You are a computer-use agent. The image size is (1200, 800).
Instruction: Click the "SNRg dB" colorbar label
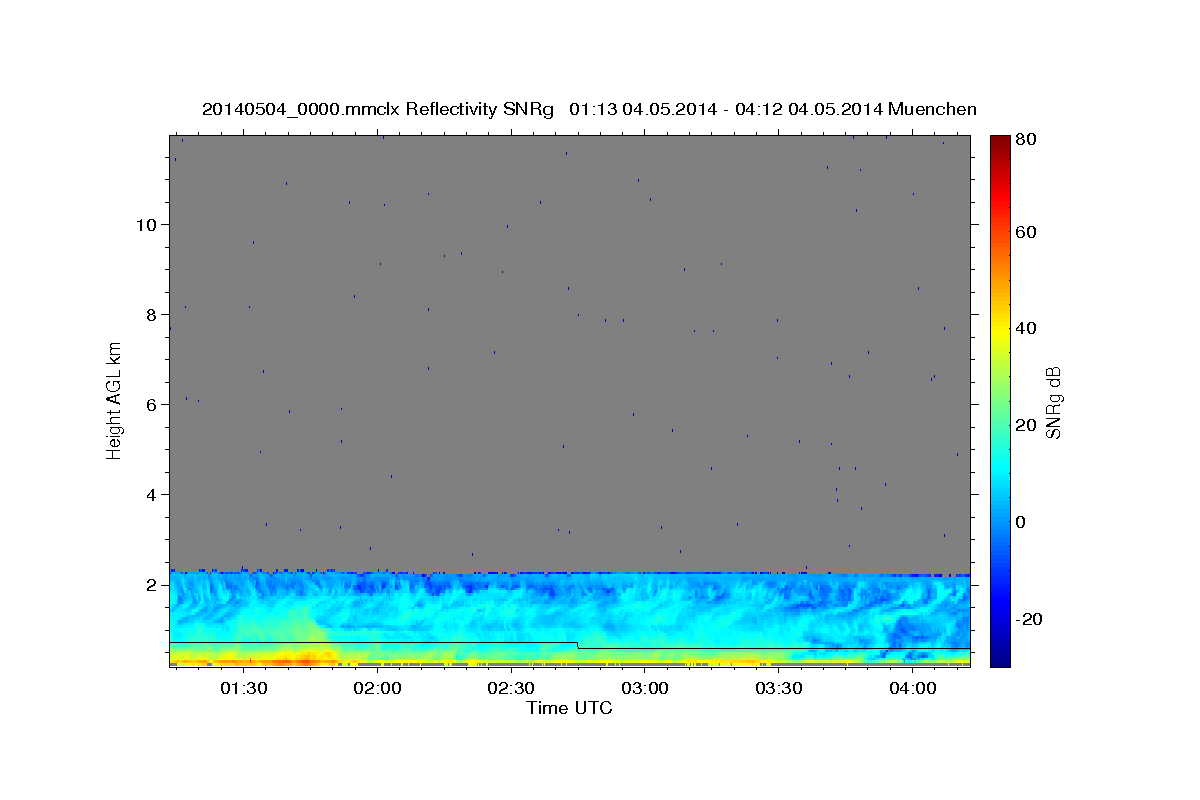(x=1053, y=402)
